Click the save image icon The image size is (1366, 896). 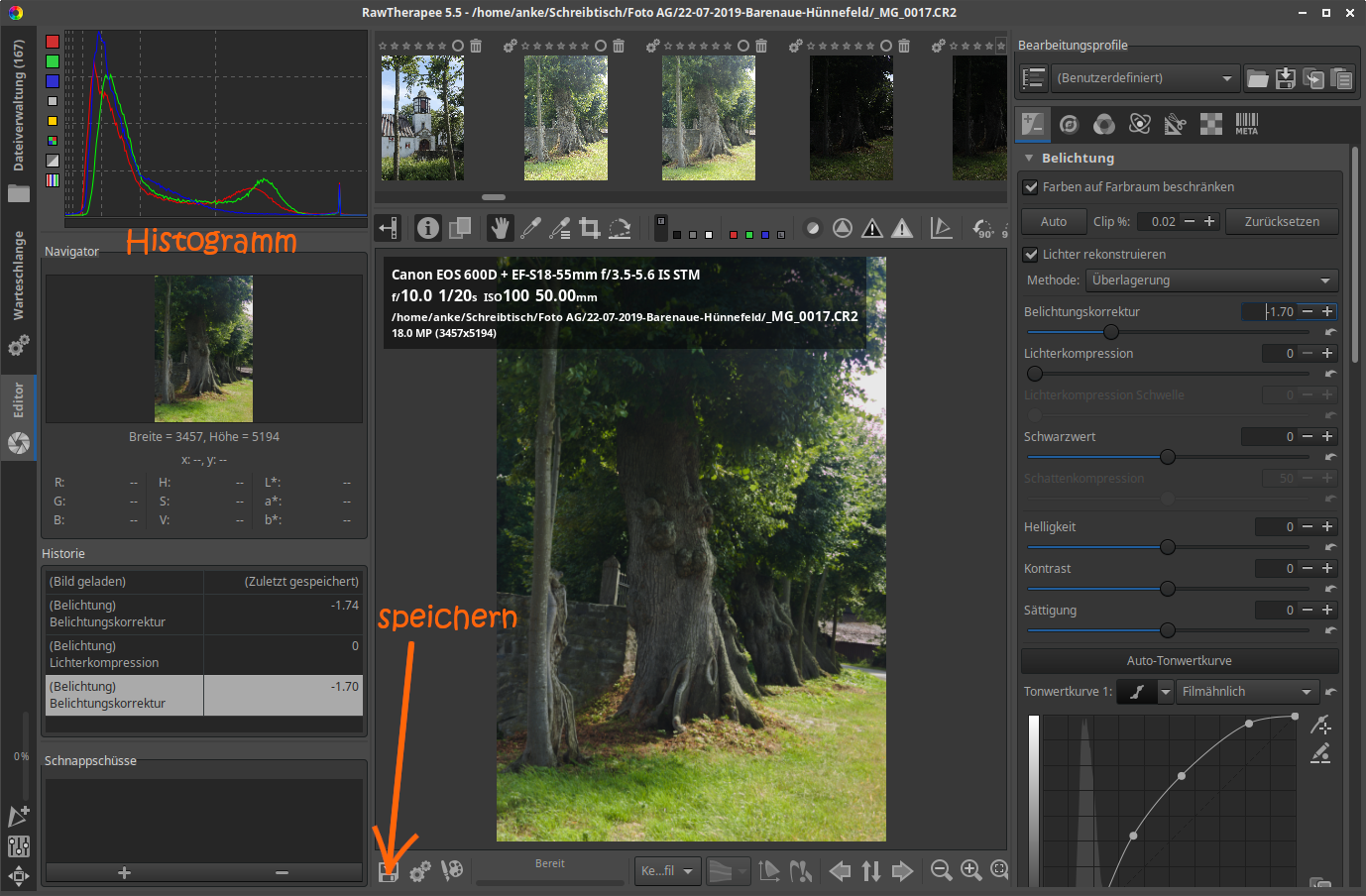pyautogui.click(x=389, y=871)
